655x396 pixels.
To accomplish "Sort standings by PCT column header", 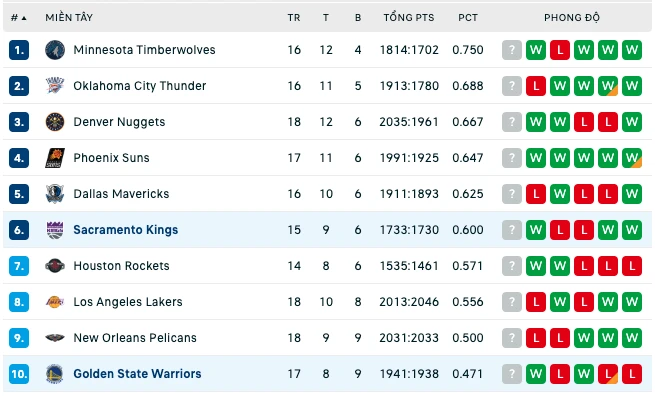I will coord(468,18).
